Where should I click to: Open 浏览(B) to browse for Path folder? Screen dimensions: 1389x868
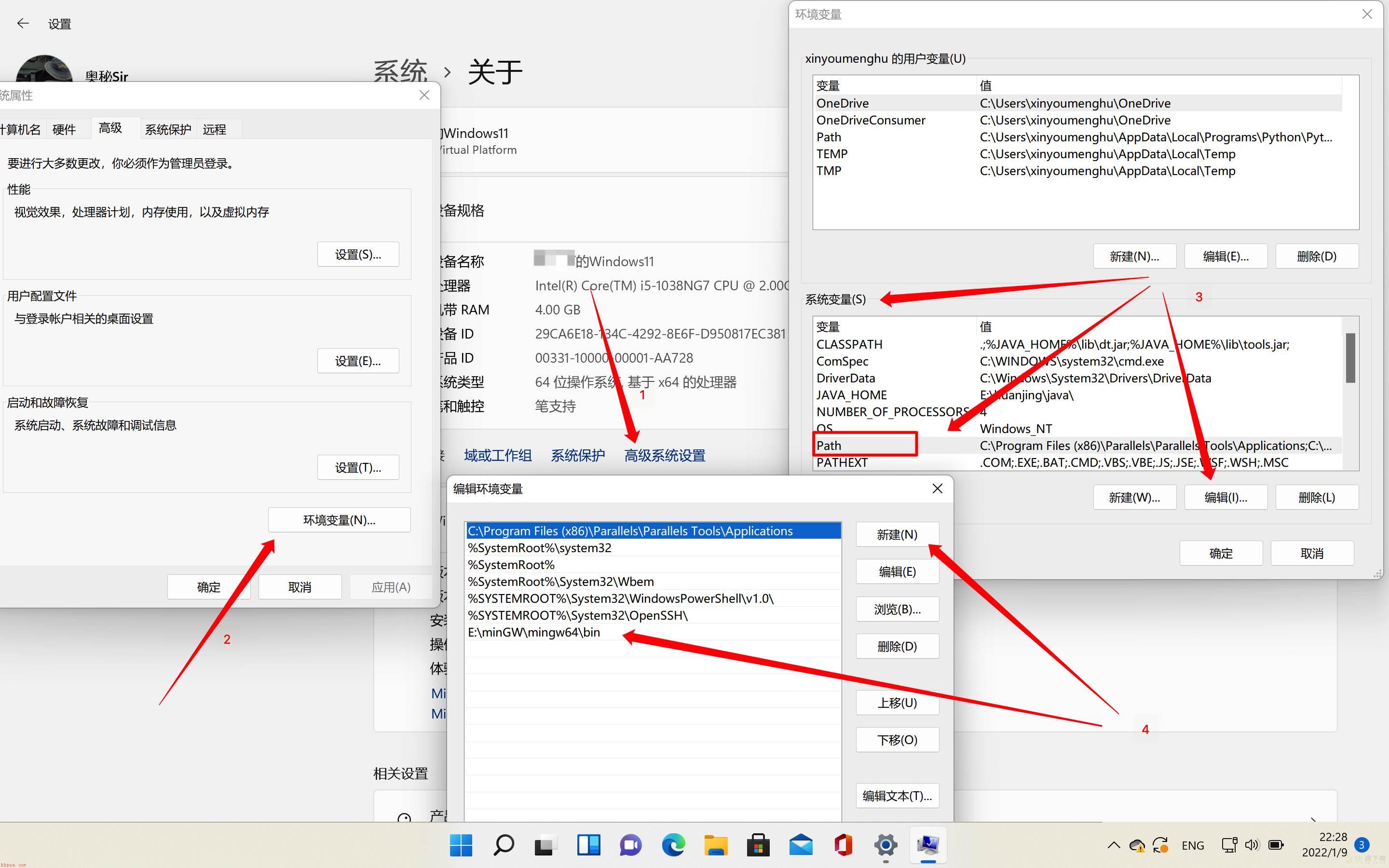coord(896,609)
